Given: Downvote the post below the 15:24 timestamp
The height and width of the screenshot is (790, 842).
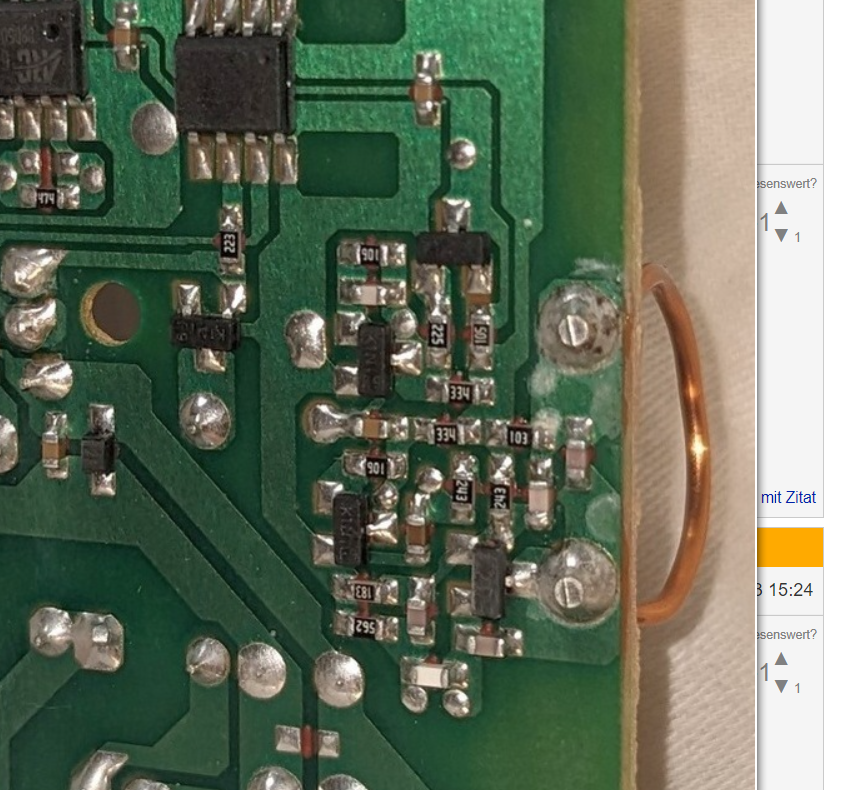Looking at the screenshot, I should (781, 686).
